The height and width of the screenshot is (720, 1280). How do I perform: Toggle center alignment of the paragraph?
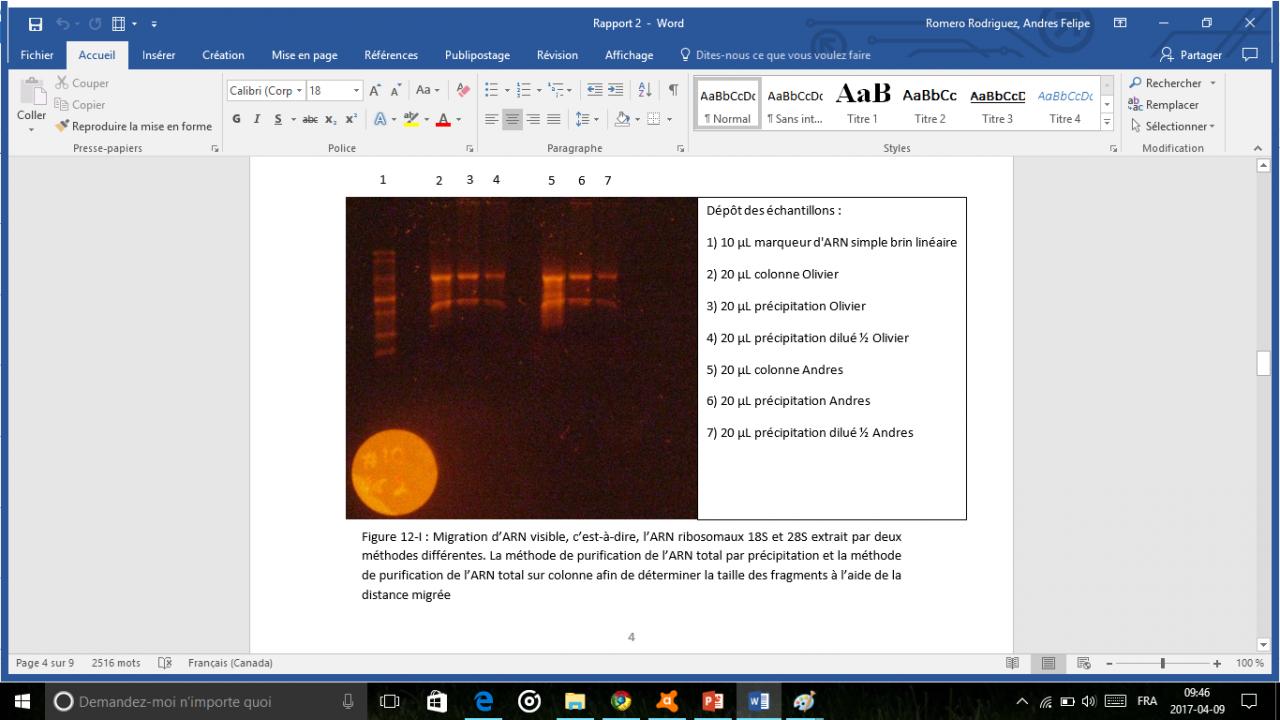point(512,119)
